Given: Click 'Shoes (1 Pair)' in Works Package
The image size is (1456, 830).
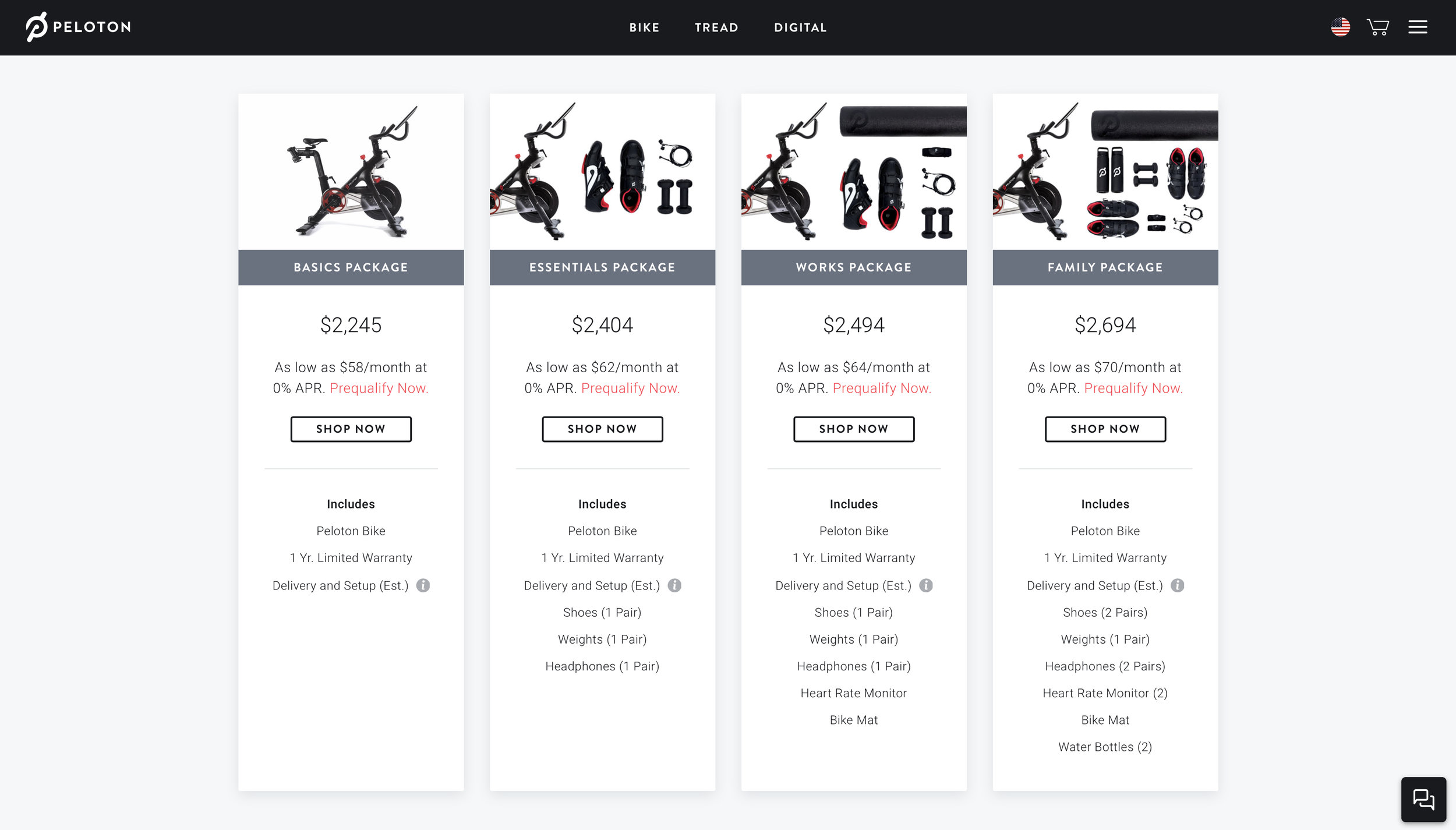Looking at the screenshot, I should (854, 612).
